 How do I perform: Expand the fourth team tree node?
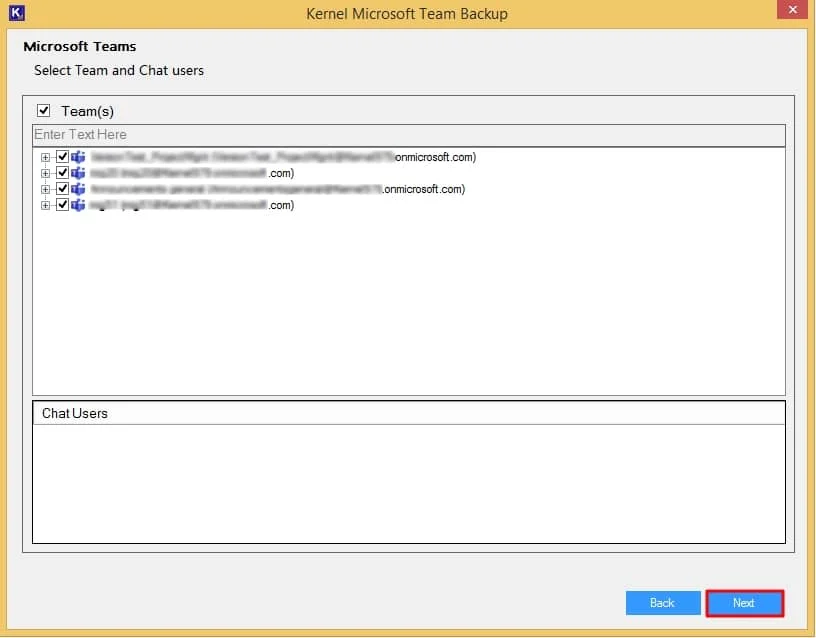[45, 206]
